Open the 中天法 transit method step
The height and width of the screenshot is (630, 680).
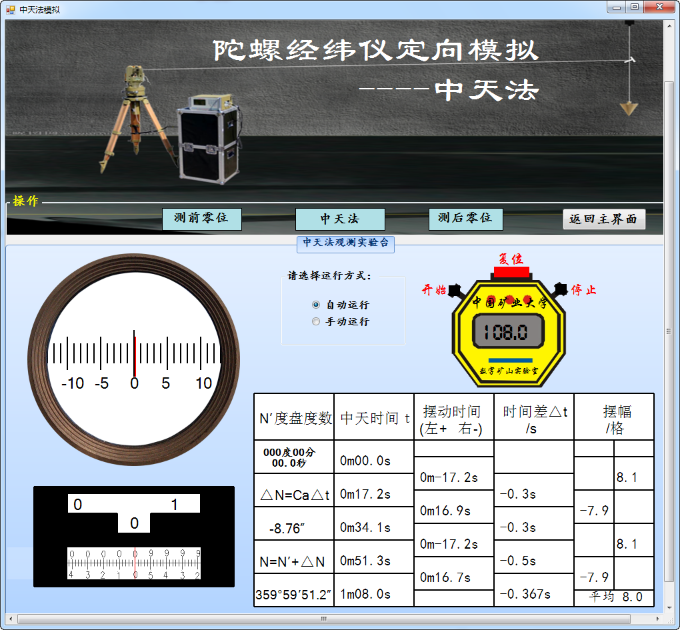[x=340, y=219]
